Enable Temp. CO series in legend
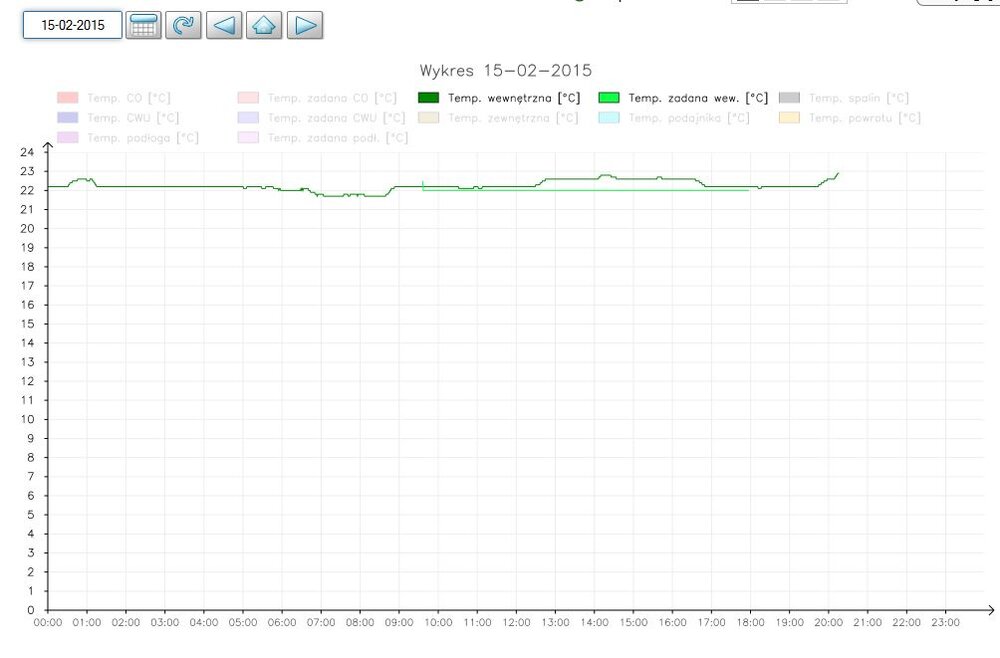Viewport: 1000px width, 658px height. 113,98
